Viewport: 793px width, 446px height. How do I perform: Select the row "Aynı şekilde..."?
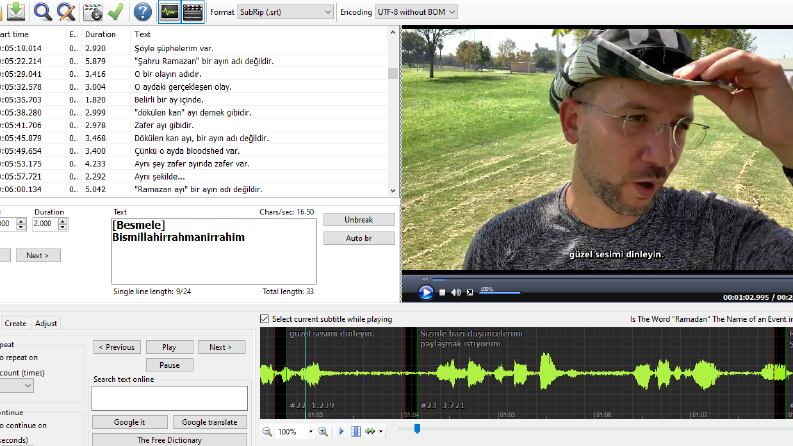click(195, 176)
